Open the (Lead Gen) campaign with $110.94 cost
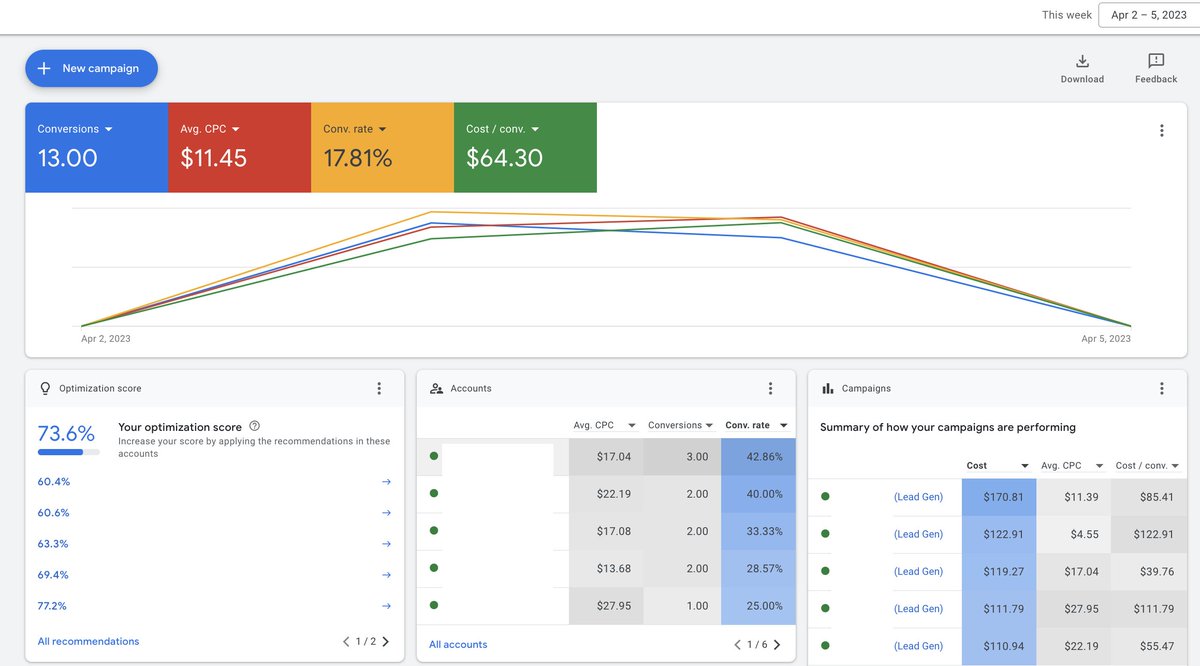 918,646
